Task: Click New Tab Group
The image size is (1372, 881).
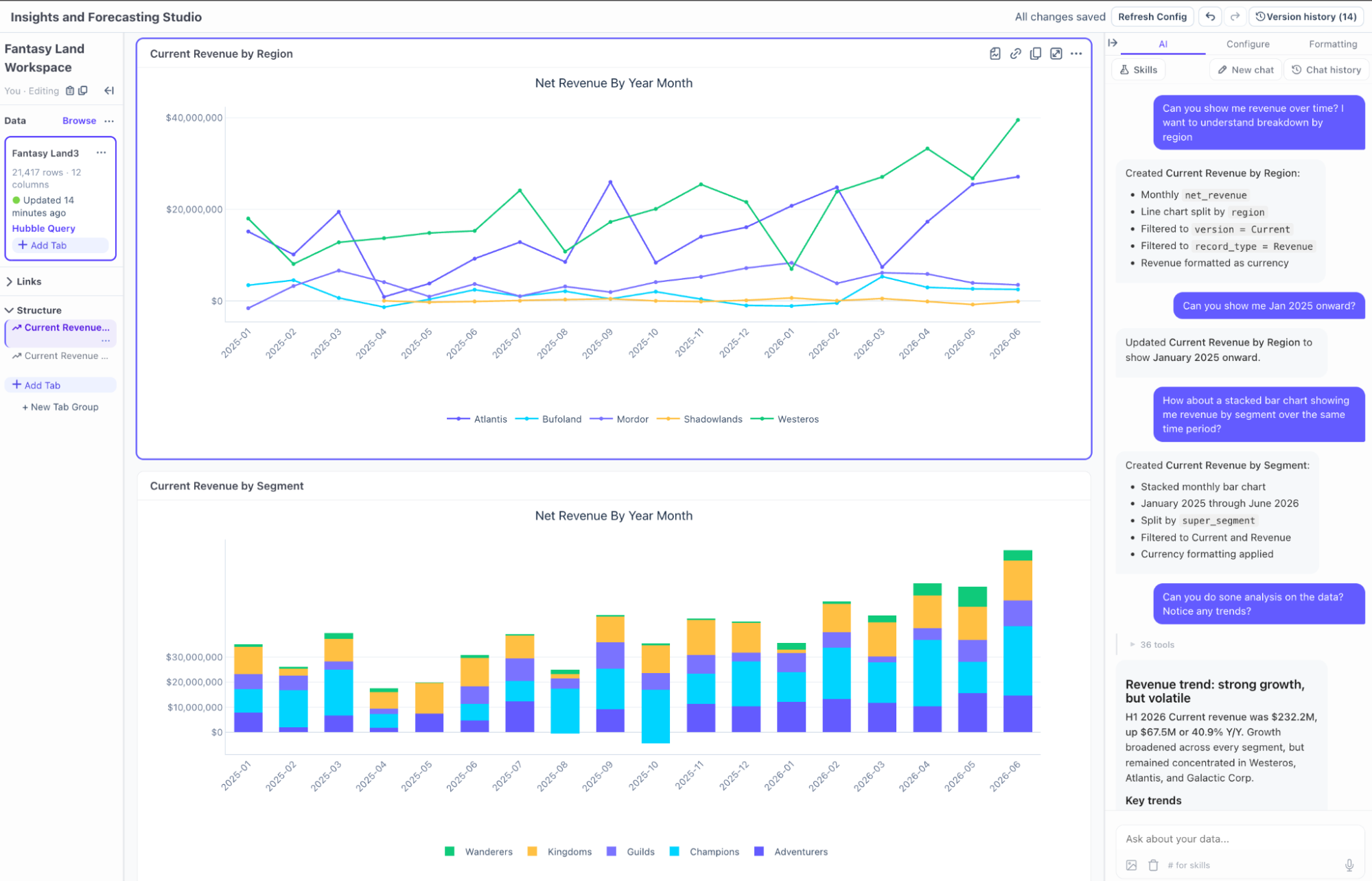Action: point(60,407)
